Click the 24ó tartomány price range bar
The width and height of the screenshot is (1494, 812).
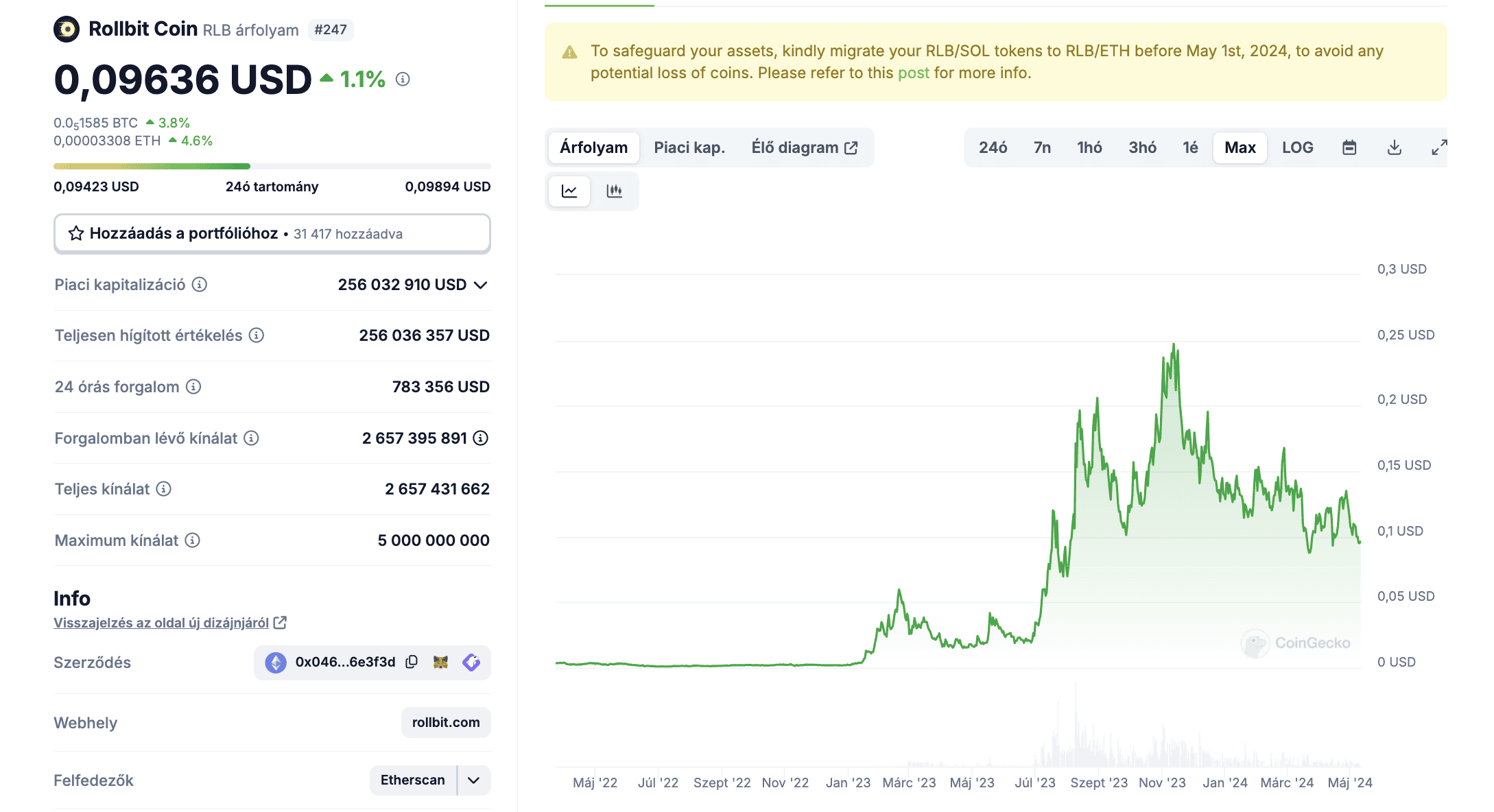click(x=272, y=166)
